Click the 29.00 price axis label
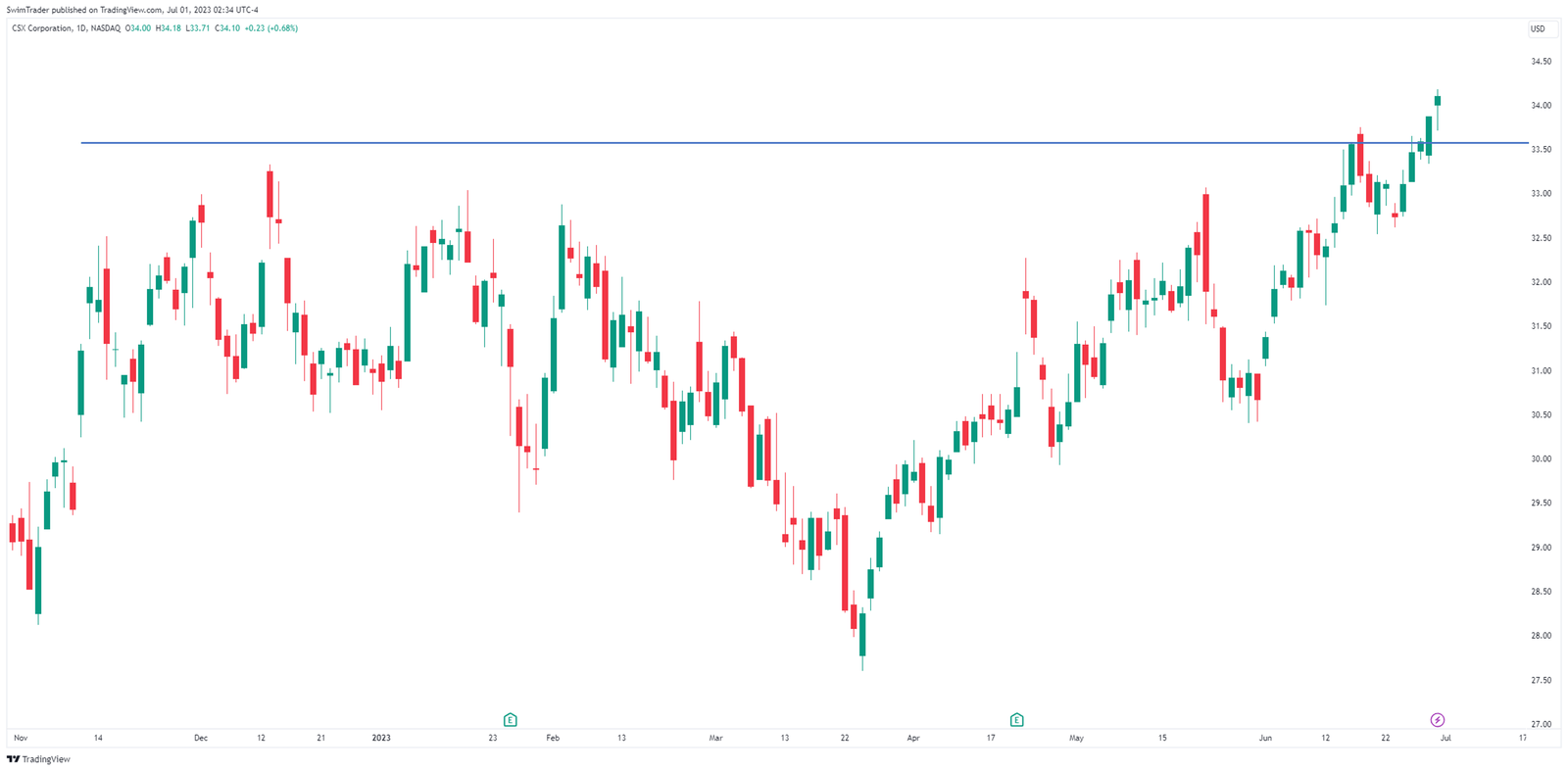This screenshot has width=1568, height=771. 1541,547
